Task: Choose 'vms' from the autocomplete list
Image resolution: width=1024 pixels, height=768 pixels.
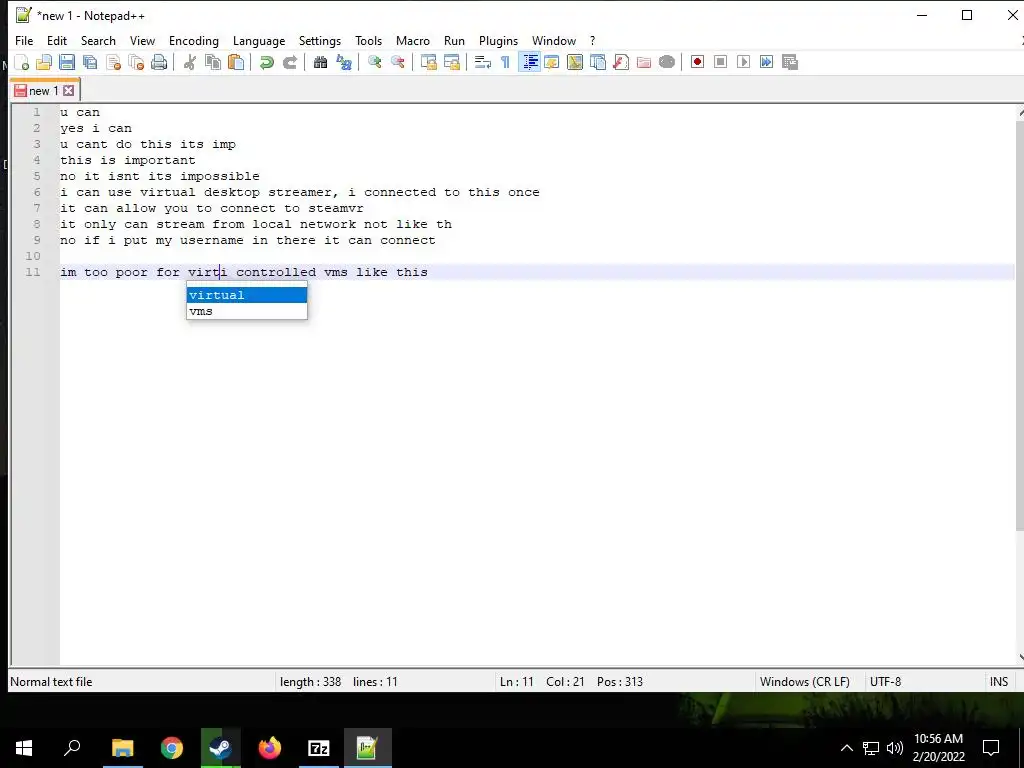Action: [247, 312]
